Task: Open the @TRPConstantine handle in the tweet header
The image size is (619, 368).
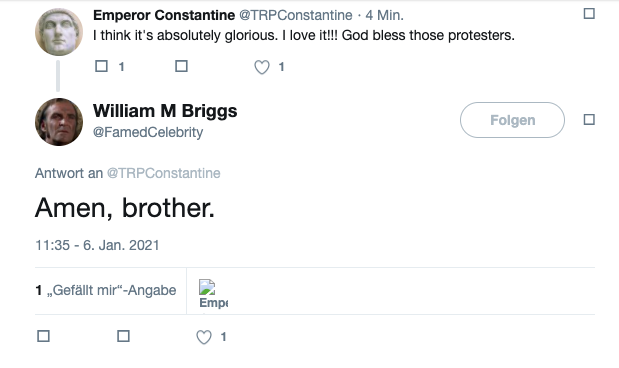Action: pos(296,15)
